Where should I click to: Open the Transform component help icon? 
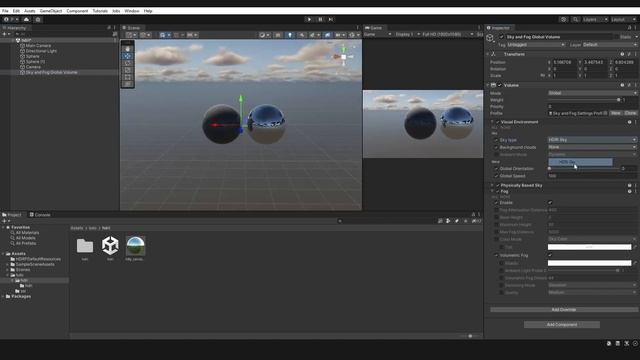click(x=622, y=54)
